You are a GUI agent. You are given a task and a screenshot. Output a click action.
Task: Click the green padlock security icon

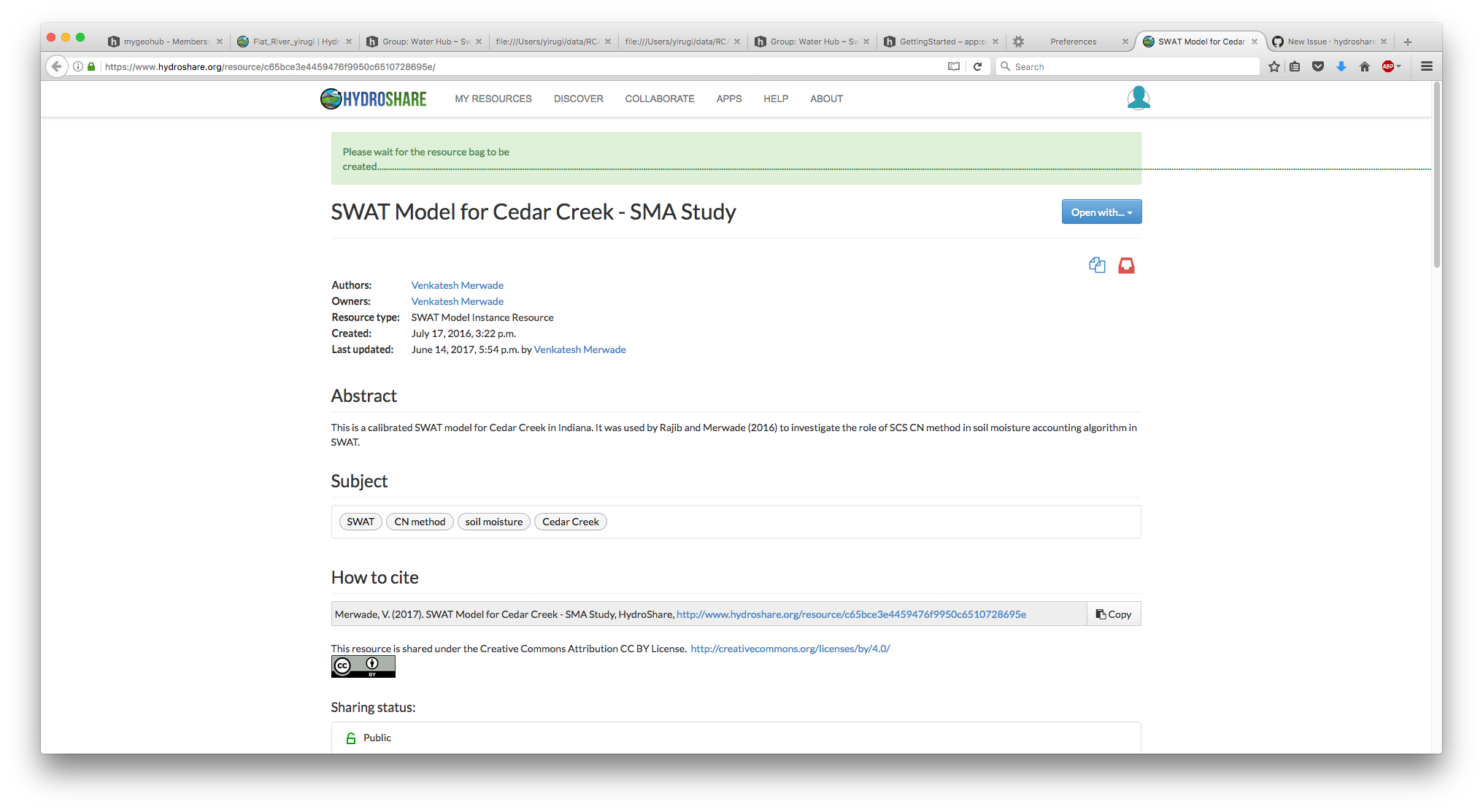[x=90, y=66]
